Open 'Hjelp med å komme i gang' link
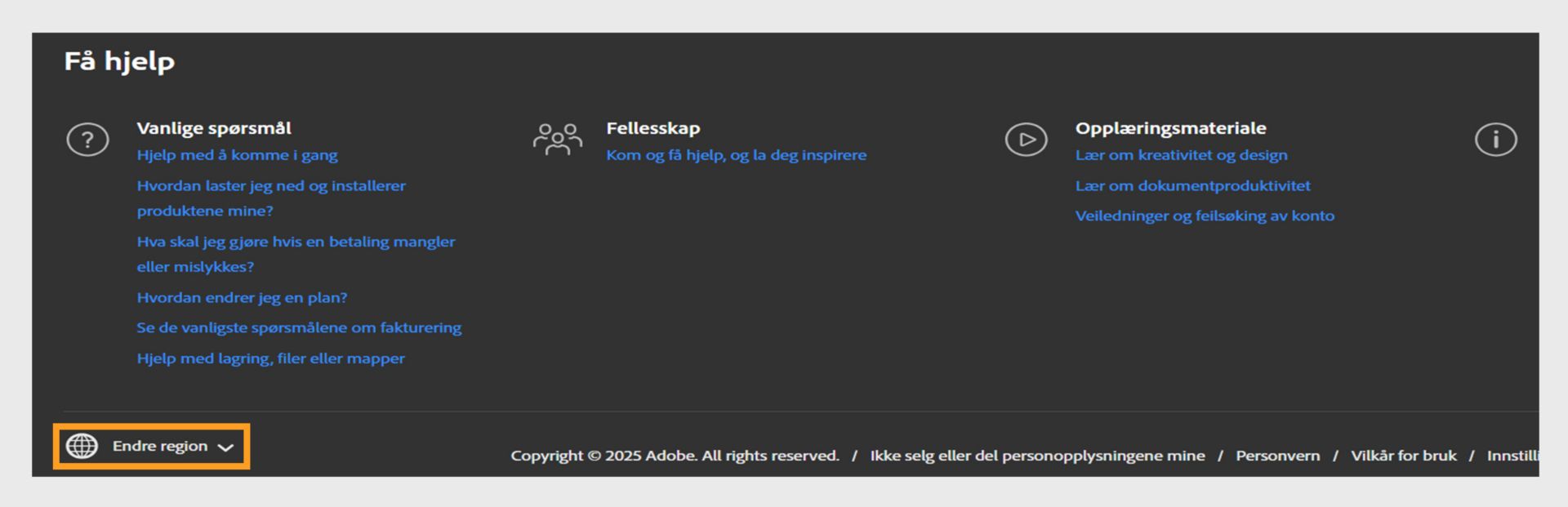1568x507 pixels. [237, 155]
